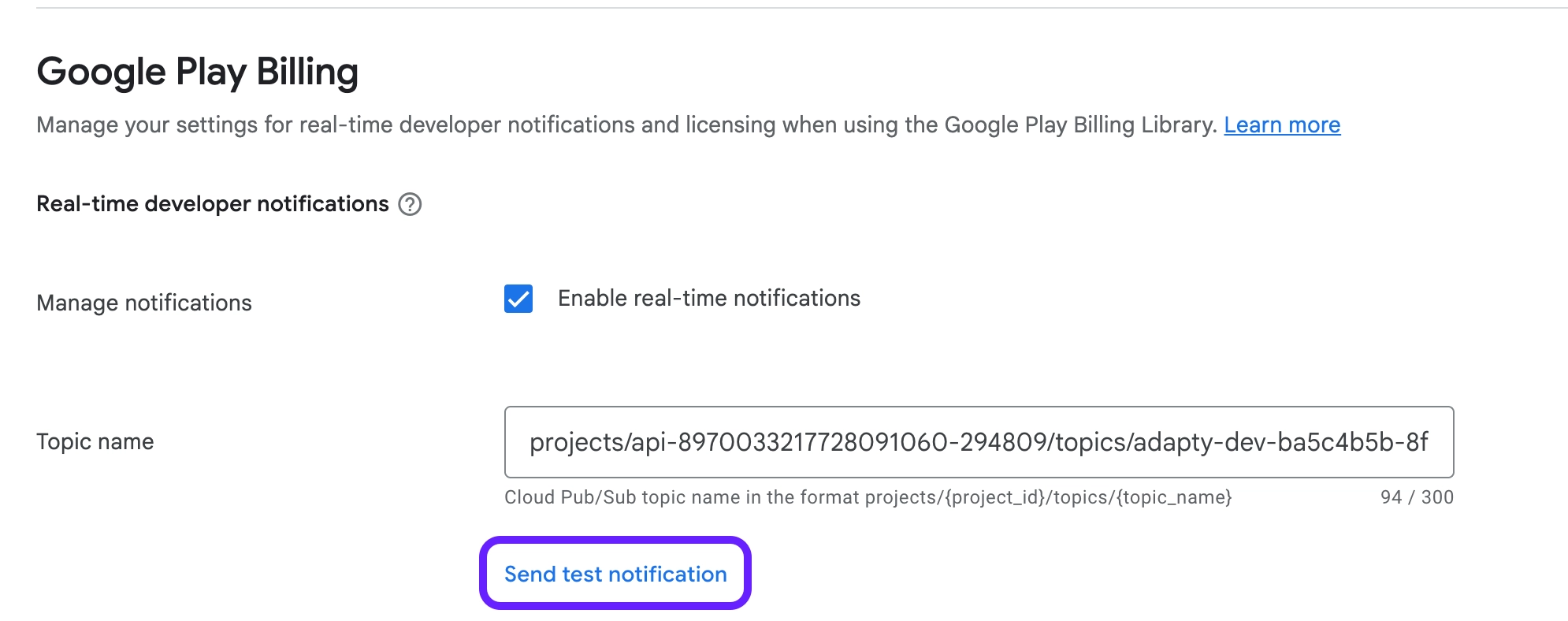Screen dimensions: 1568x621
Task: Click the Enable real-time notifications label text
Action: point(709,299)
